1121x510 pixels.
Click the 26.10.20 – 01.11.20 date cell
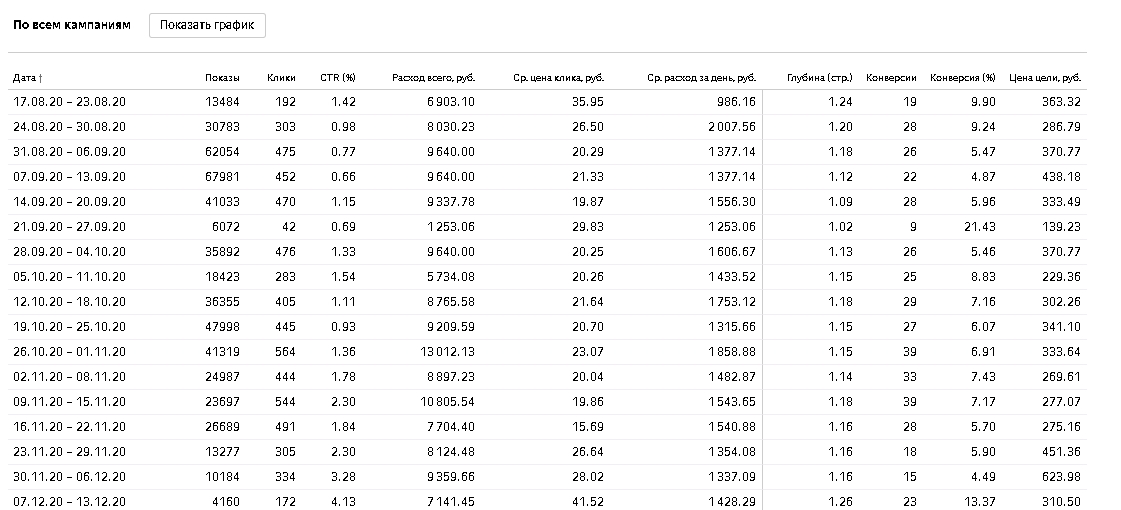pos(69,352)
